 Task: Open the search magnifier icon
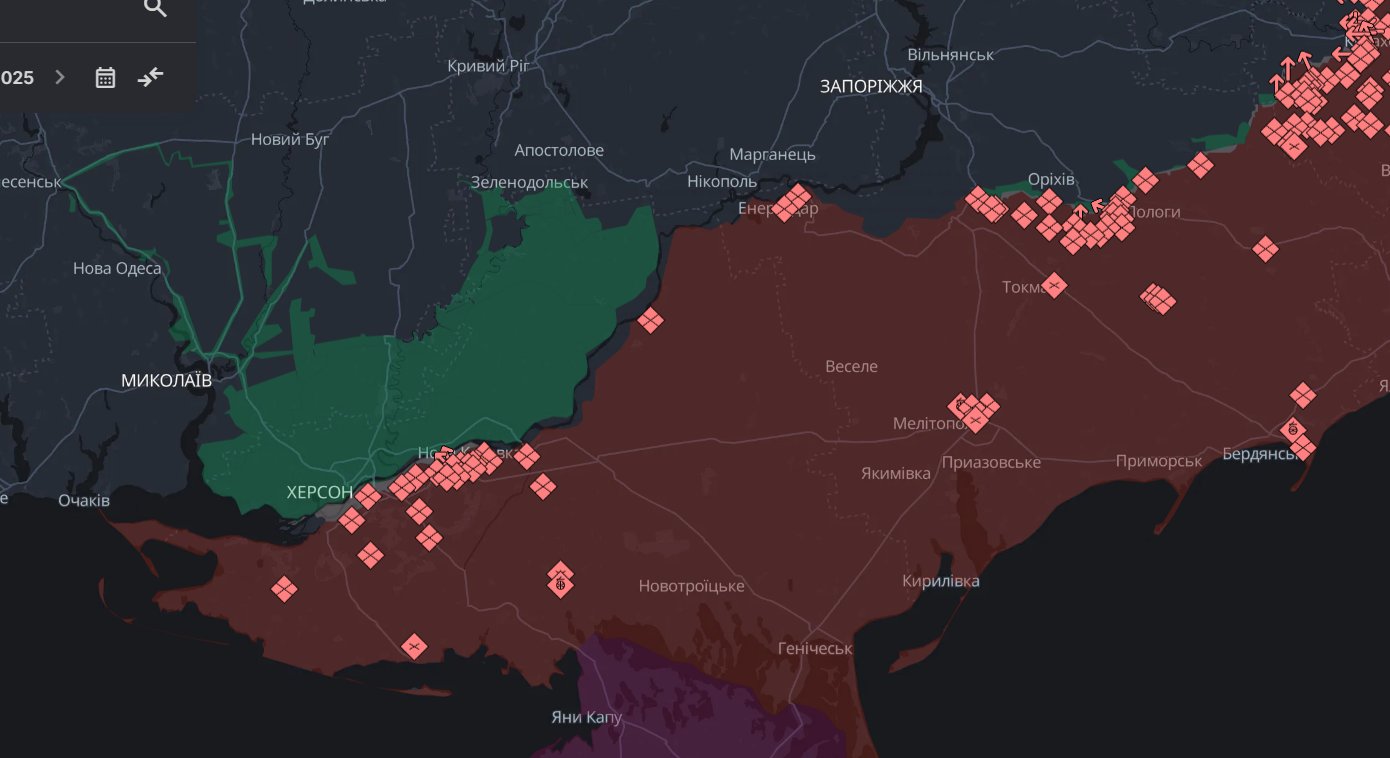[x=155, y=8]
